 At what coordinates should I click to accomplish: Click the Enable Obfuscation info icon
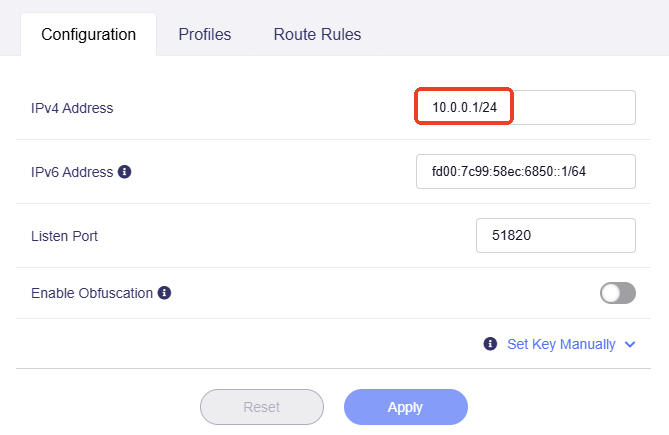point(165,294)
